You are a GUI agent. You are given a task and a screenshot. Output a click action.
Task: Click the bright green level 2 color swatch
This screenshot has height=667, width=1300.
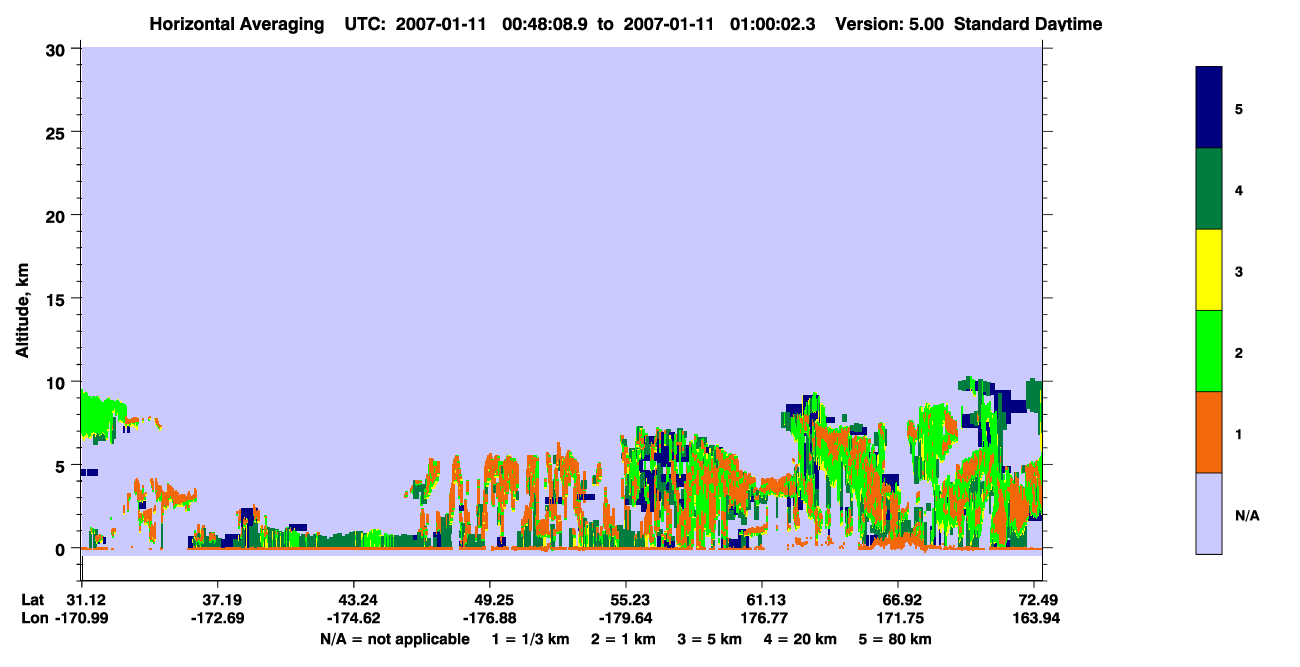click(1209, 351)
